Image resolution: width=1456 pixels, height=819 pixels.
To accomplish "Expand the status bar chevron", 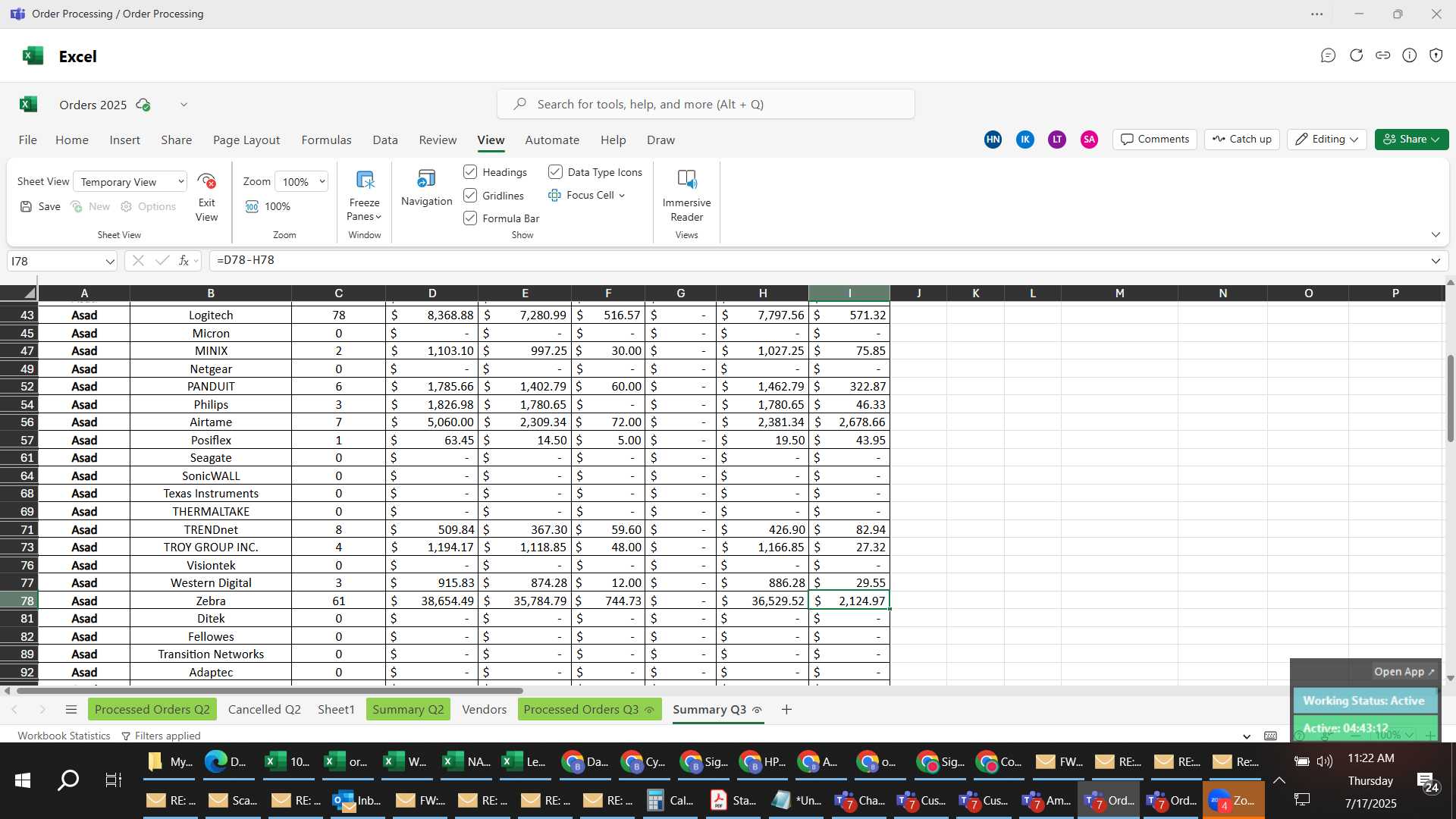I will 1247,736.
